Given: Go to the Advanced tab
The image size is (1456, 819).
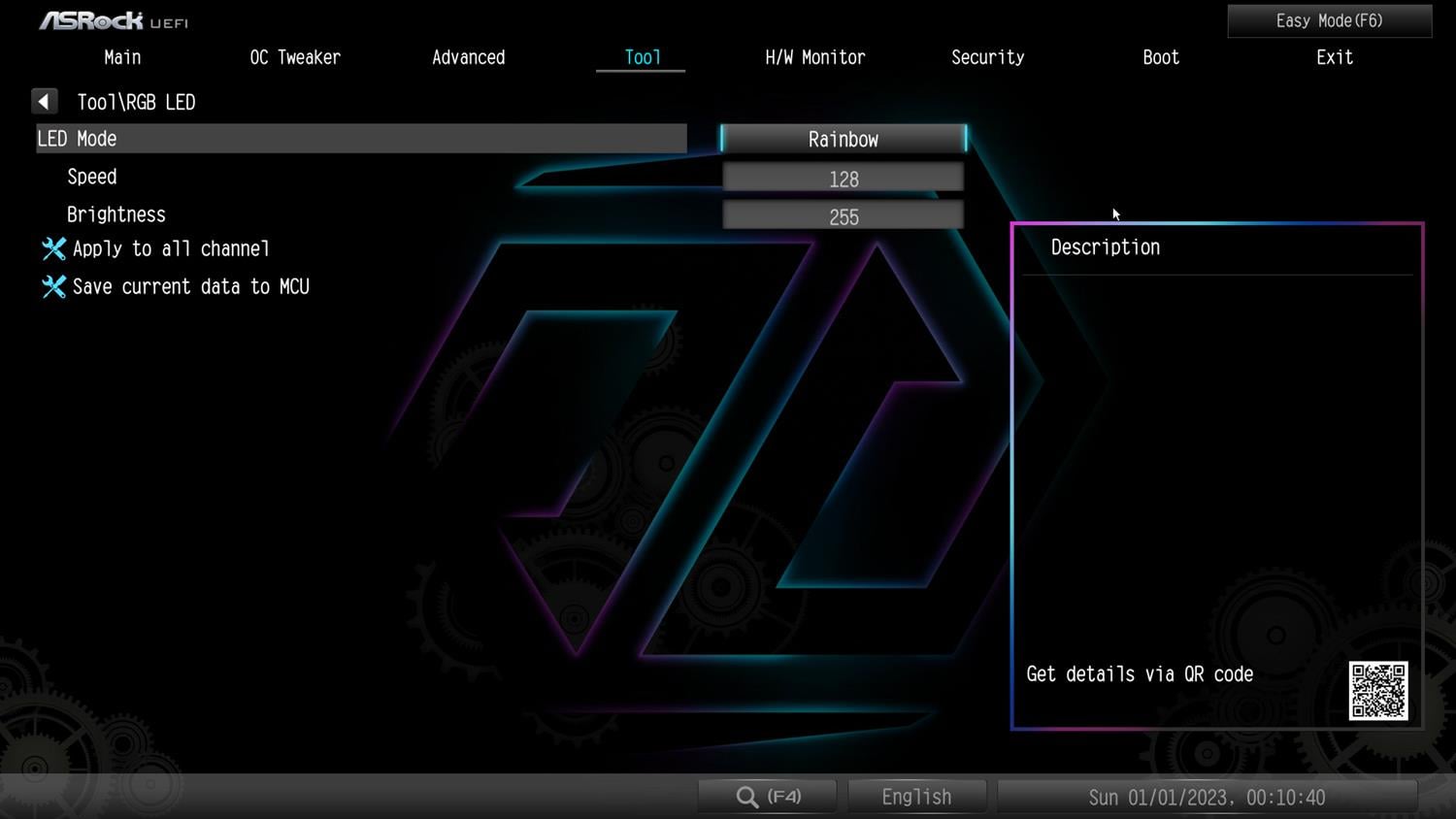Looking at the screenshot, I should [x=468, y=57].
